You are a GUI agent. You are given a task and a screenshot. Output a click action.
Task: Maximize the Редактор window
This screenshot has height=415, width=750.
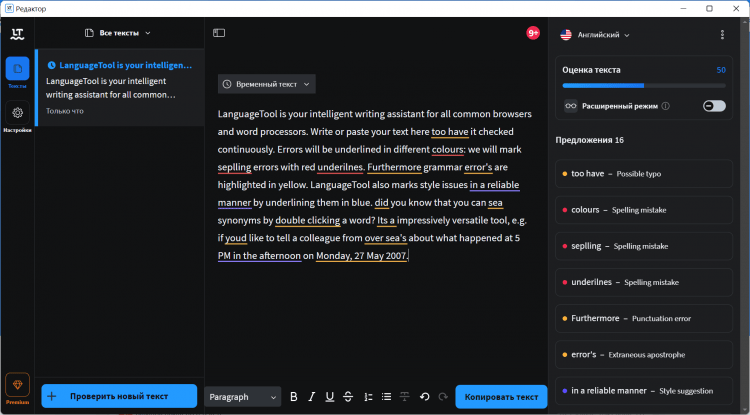click(709, 9)
